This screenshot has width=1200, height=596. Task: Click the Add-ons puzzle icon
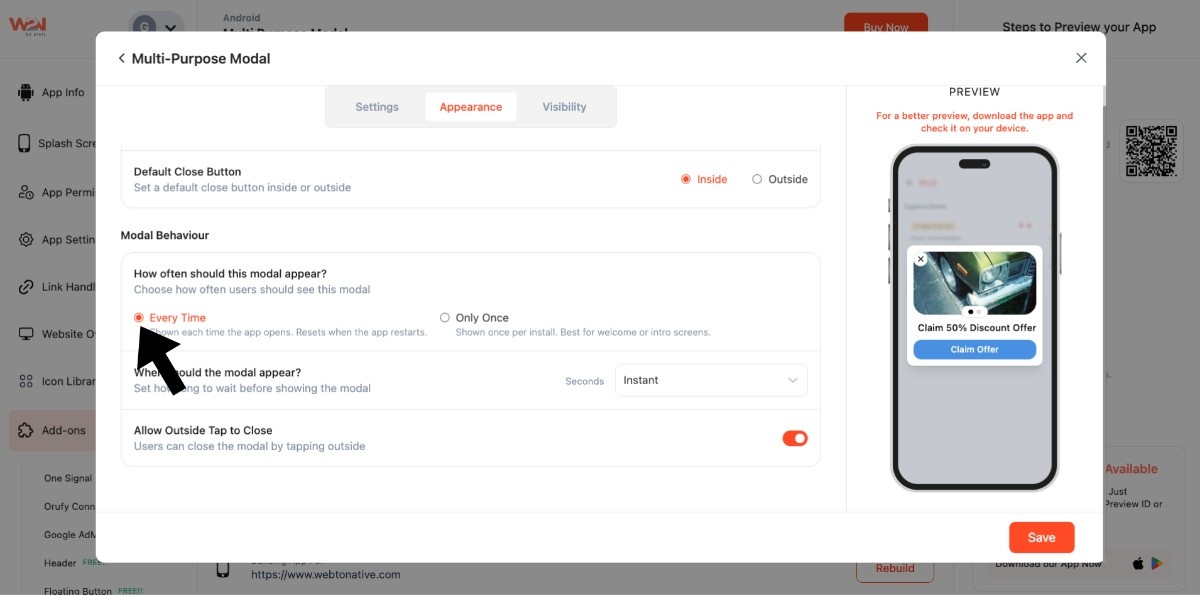click(x=25, y=431)
